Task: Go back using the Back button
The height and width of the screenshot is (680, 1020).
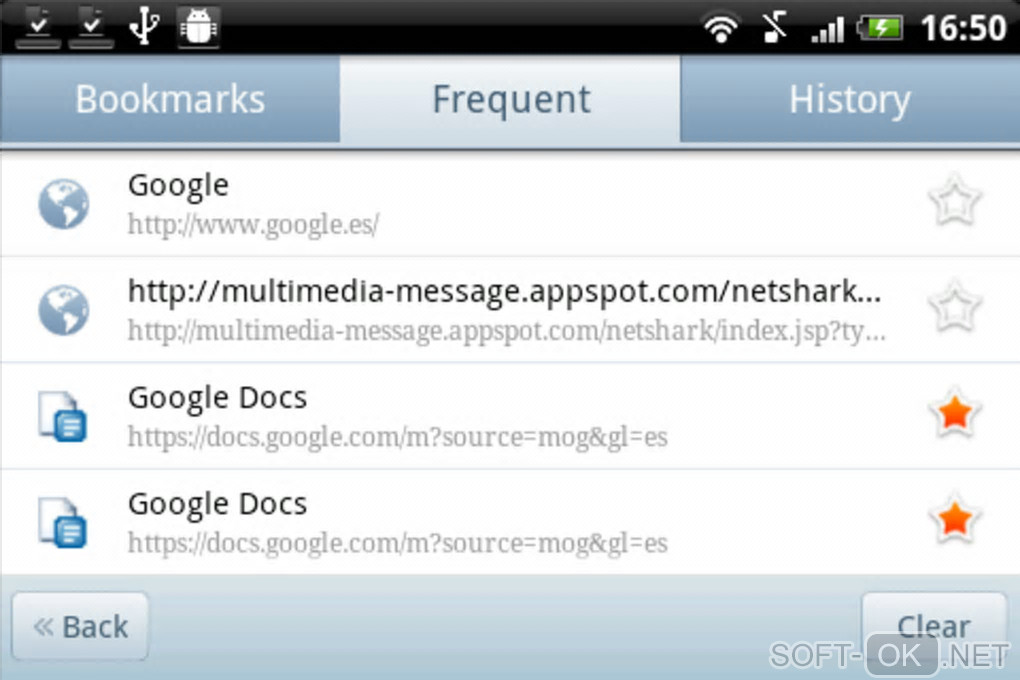Action: pos(80,626)
